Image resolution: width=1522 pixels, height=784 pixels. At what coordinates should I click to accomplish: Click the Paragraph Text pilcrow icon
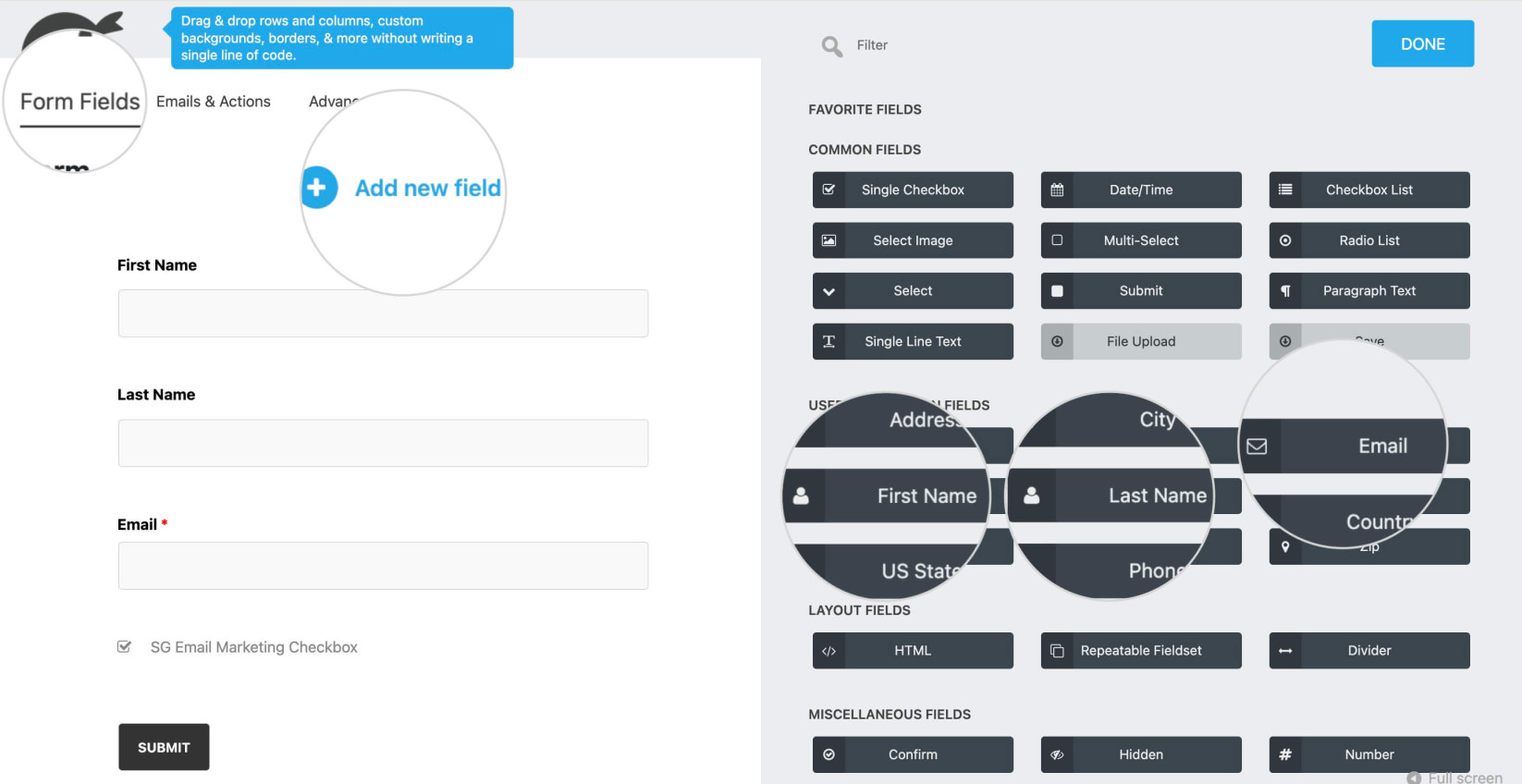[x=1285, y=290]
